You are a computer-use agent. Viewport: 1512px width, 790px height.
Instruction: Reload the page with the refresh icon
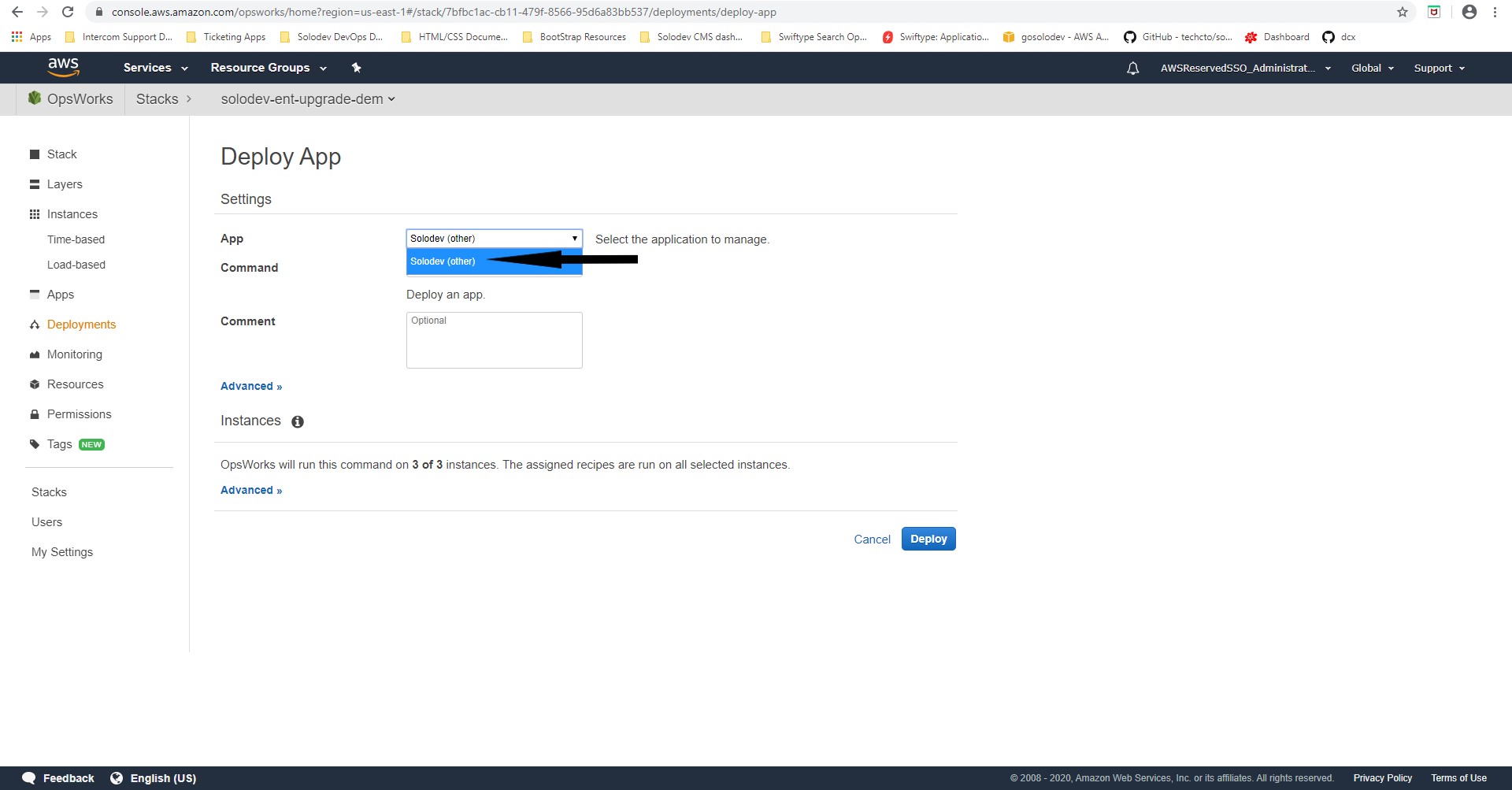68,12
